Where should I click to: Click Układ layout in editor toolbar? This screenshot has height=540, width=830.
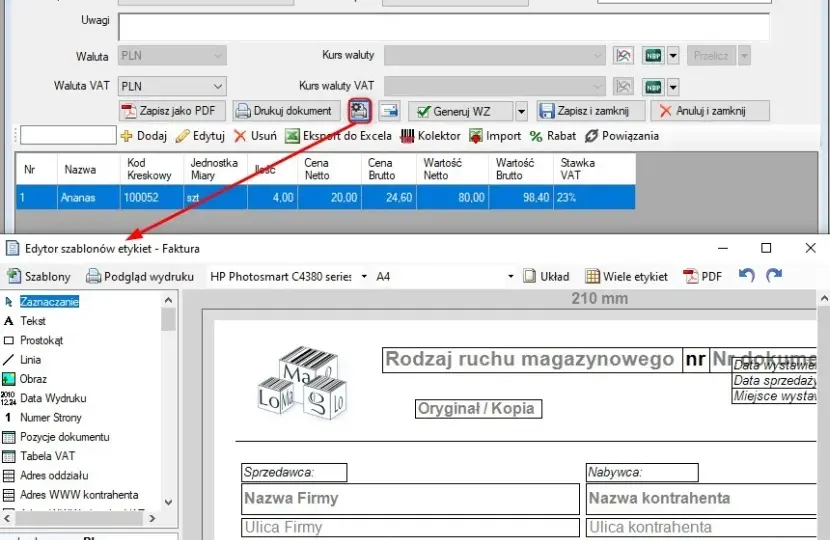[x=546, y=276]
